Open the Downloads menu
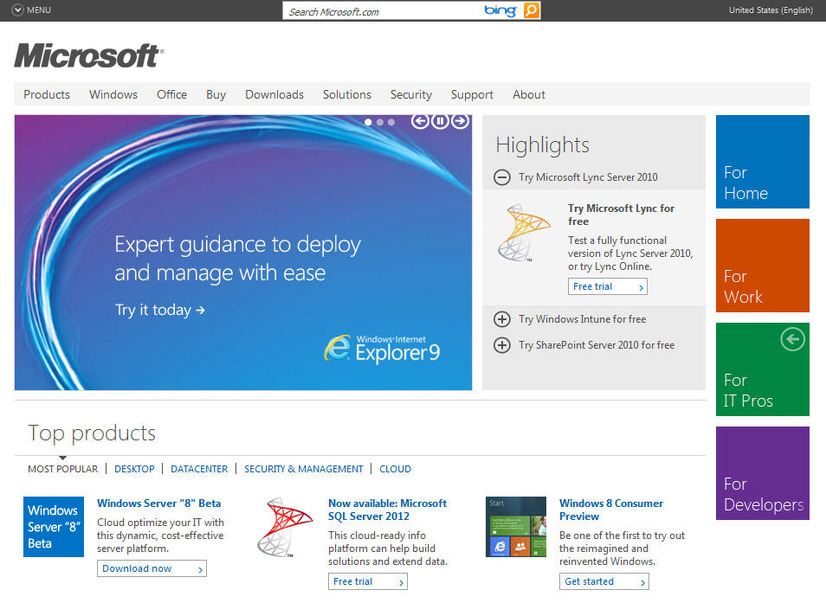Image resolution: width=826 pixels, height=603 pixels. 274,95
